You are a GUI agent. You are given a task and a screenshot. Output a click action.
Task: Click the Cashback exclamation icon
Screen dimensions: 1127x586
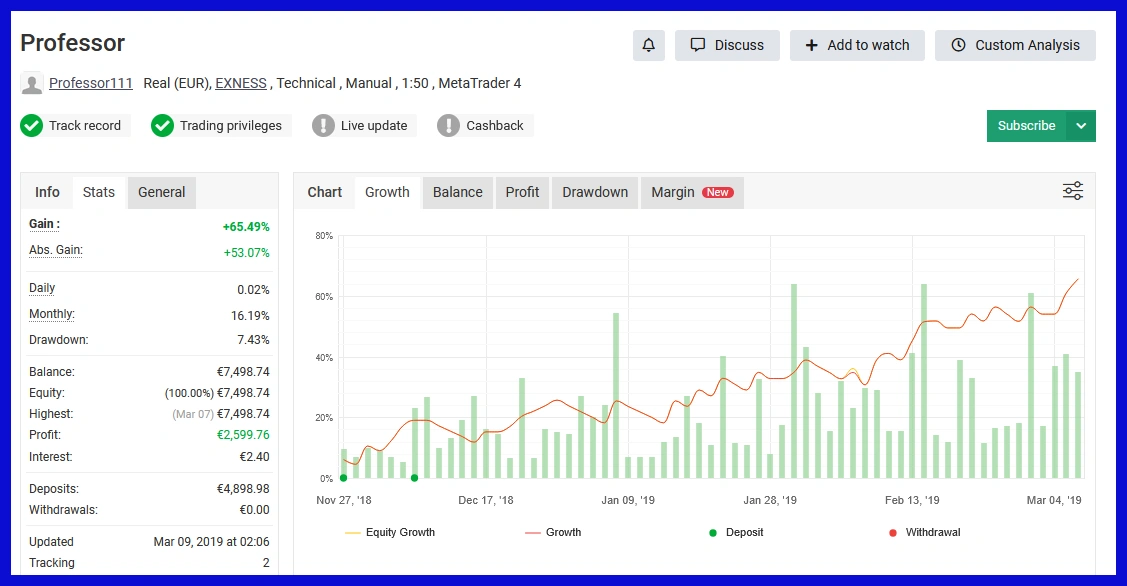coord(449,126)
